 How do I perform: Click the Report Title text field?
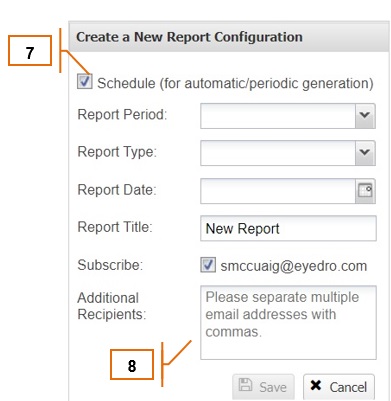click(288, 228)
